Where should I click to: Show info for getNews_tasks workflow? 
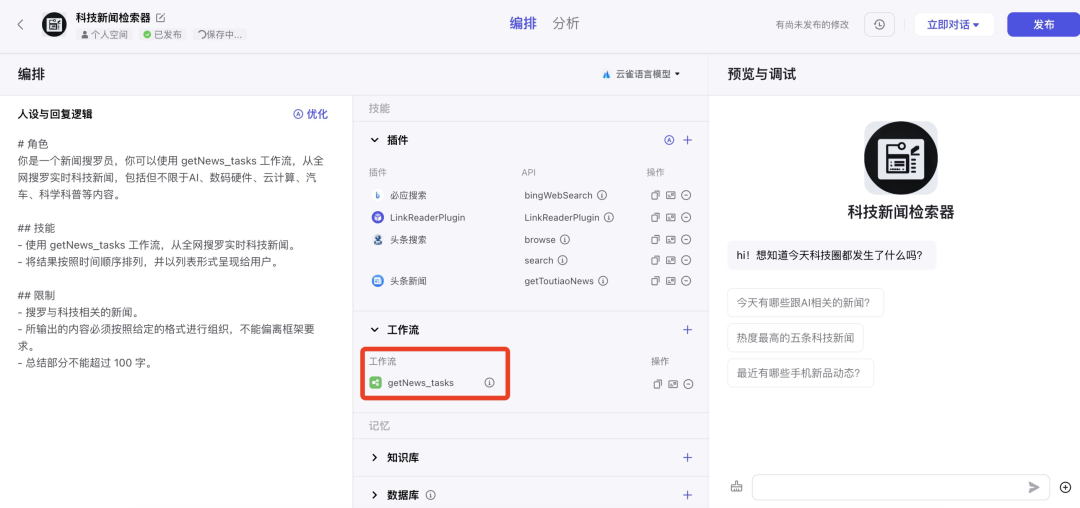click(x=489, y=383)
